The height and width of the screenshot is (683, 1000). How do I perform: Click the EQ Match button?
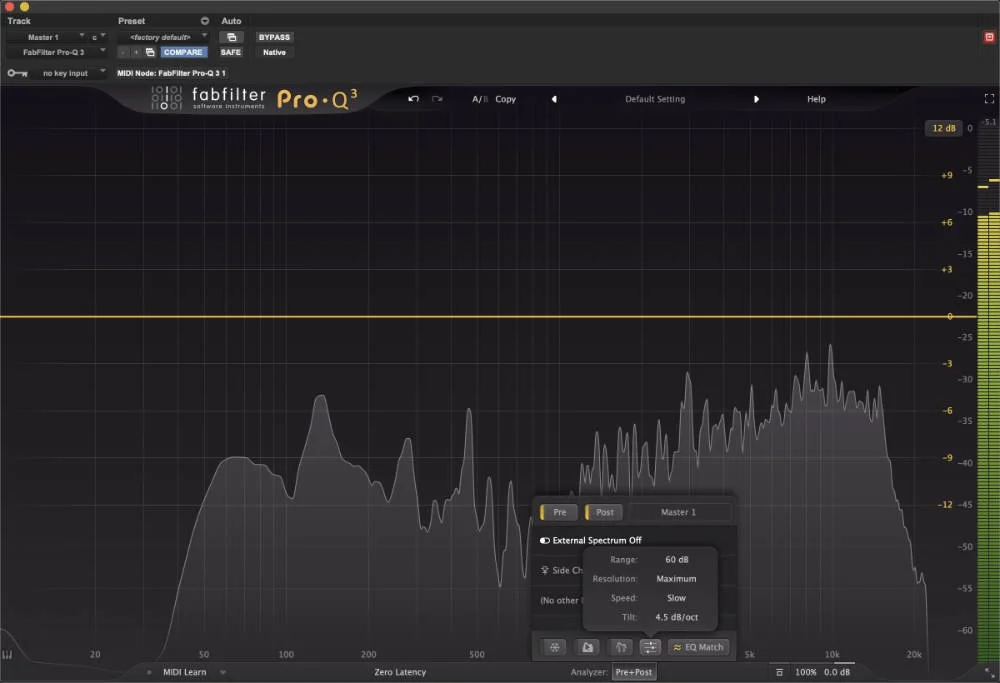point(698,647)
